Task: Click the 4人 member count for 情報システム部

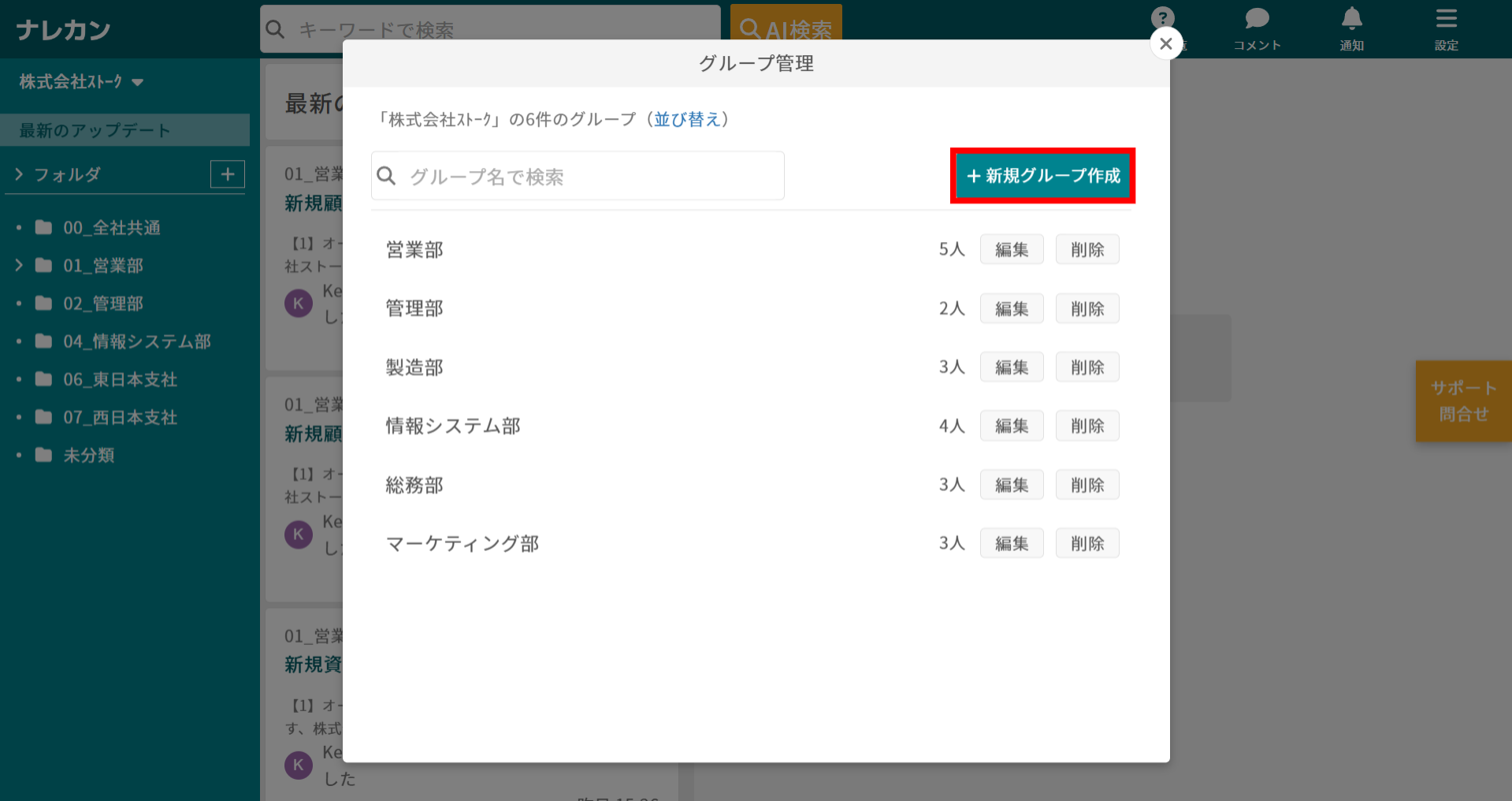Action: click(x=952, y=426)
